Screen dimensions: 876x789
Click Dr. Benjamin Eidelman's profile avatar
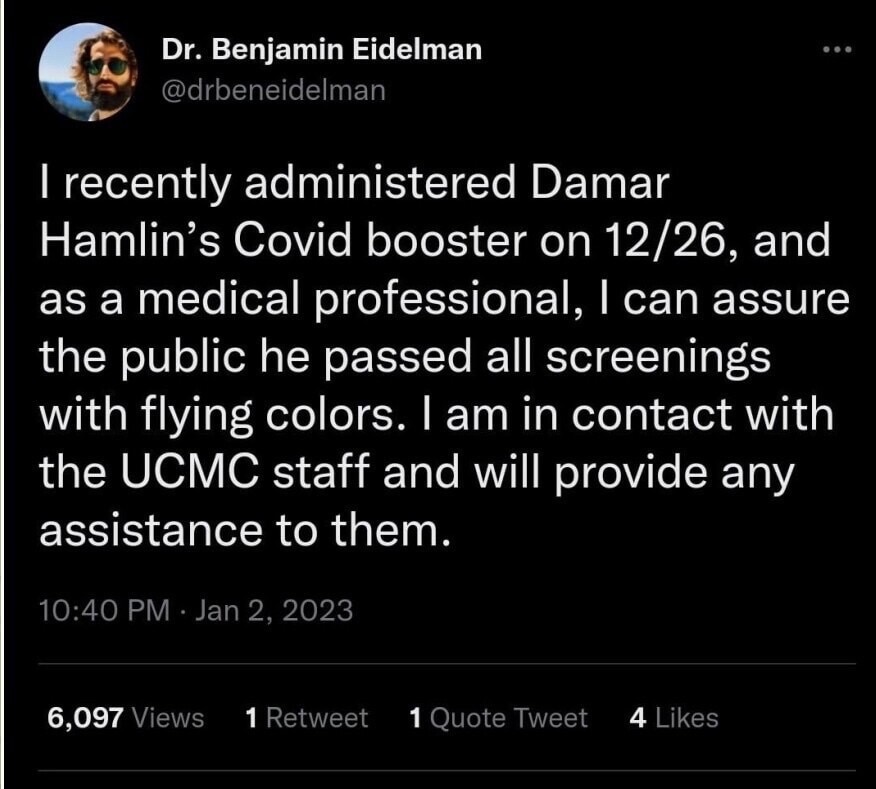click(88, 73)
